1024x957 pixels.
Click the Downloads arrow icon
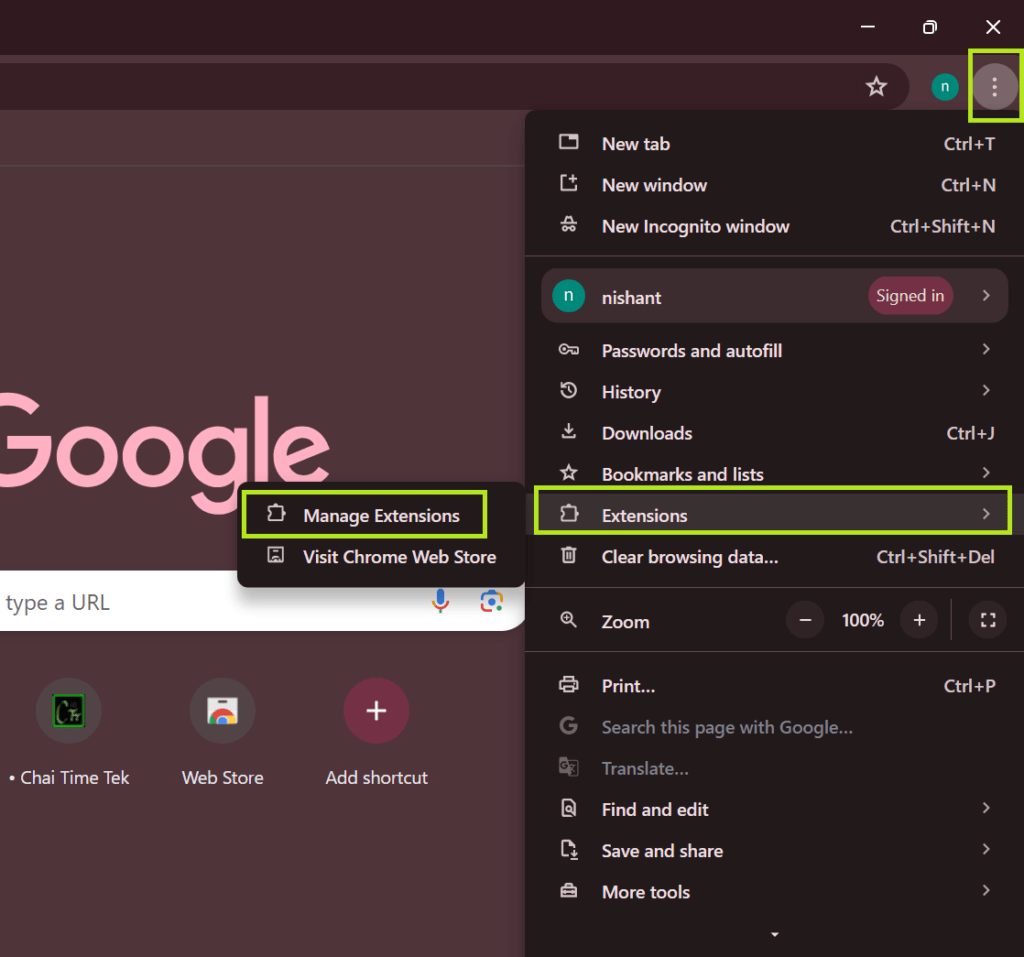click(569, 431)
